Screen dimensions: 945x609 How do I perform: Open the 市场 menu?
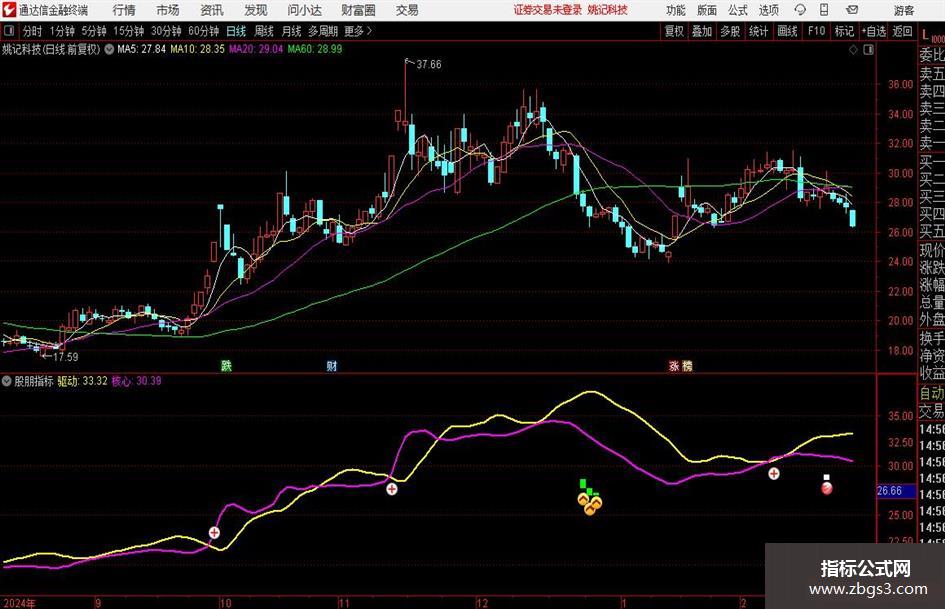click(x=168, y=10)
